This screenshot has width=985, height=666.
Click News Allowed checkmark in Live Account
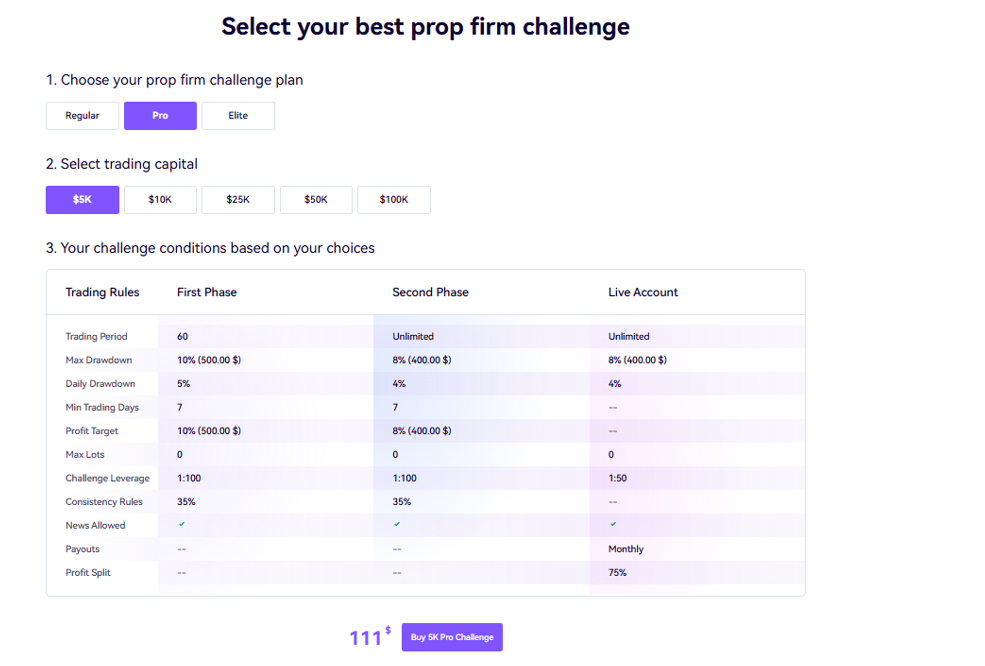pos(613,524)
